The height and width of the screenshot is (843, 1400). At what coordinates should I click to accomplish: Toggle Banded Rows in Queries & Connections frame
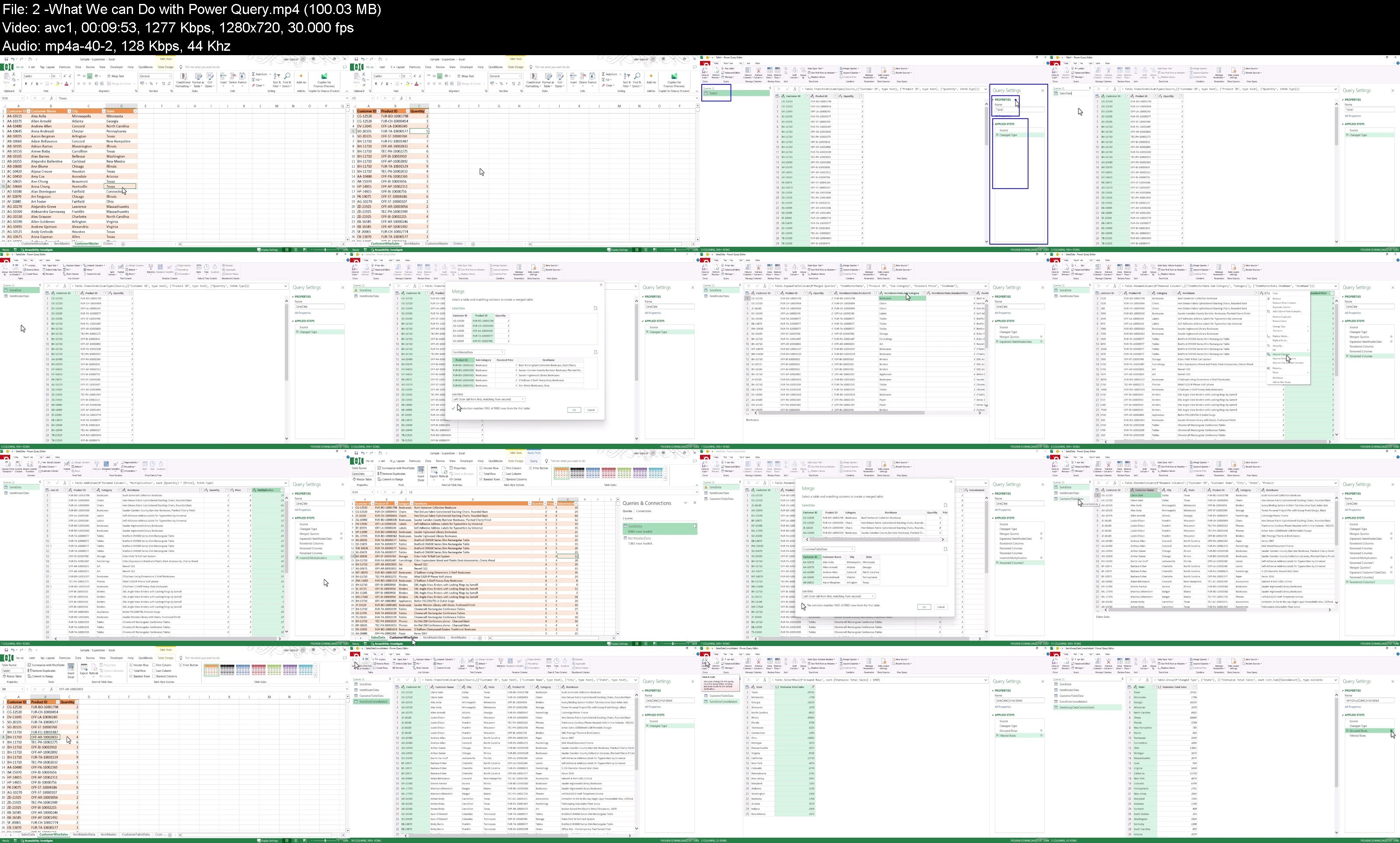click(x=481, y=479)
